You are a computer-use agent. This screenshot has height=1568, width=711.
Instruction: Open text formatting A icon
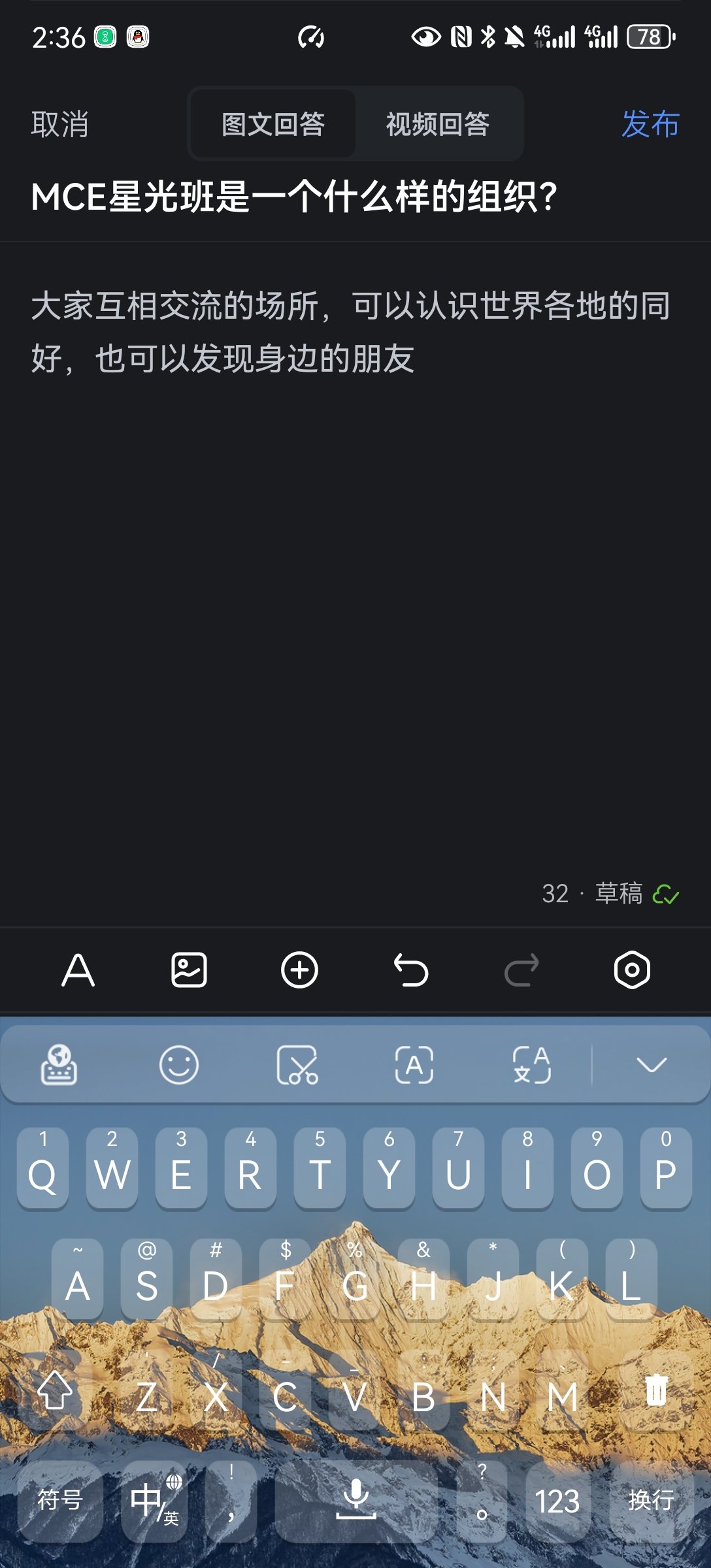pyautogui.click(x=78, y=970)
